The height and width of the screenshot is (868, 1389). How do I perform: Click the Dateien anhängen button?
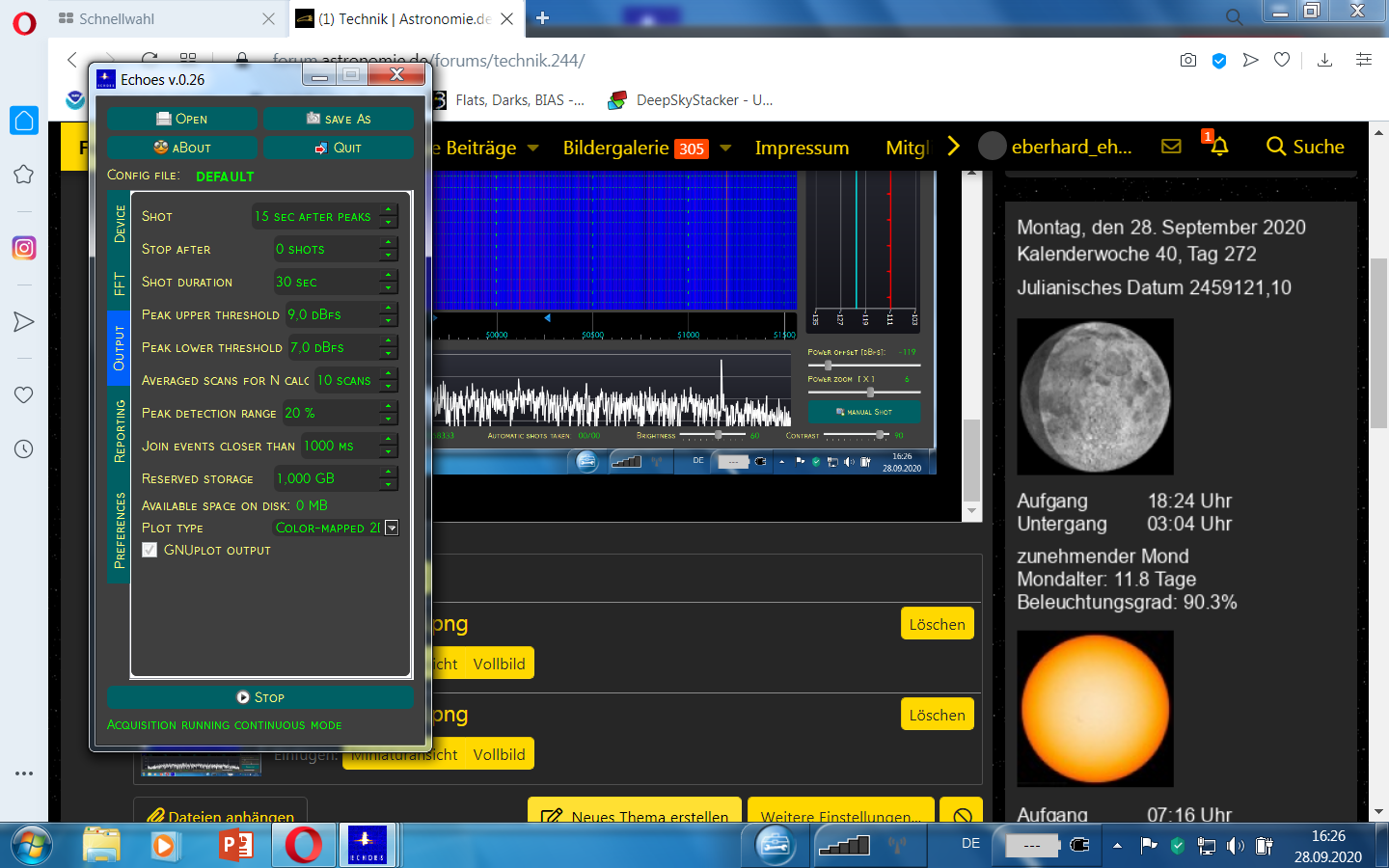click(220, 810)
